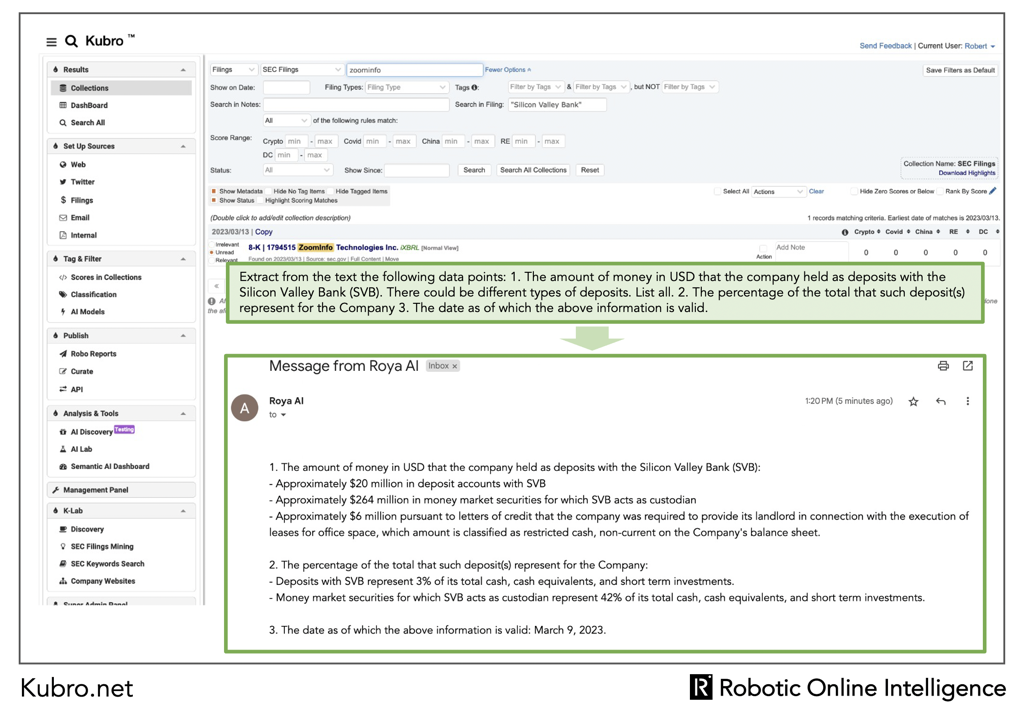
Task: Click the Send Feedback link
Action: tap(885, 46)
